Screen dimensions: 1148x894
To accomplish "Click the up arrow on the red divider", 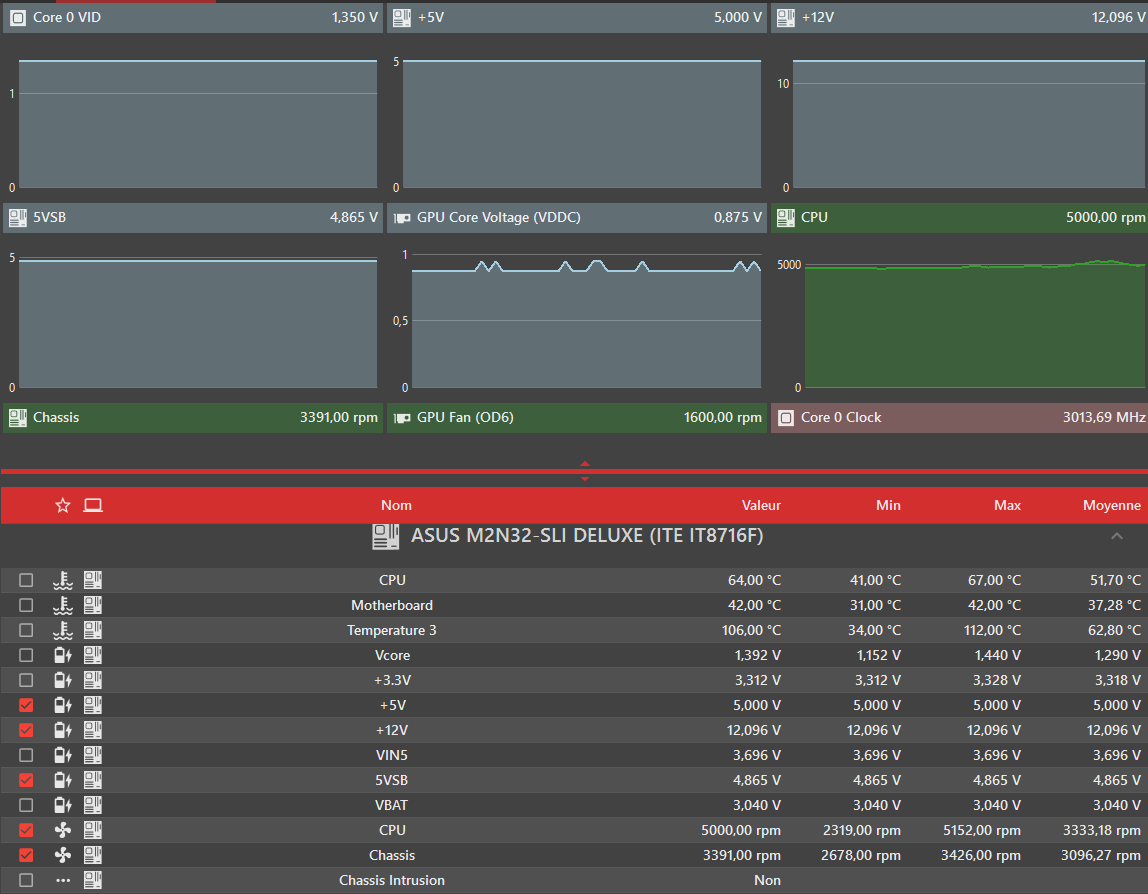I will pos(584,463).
